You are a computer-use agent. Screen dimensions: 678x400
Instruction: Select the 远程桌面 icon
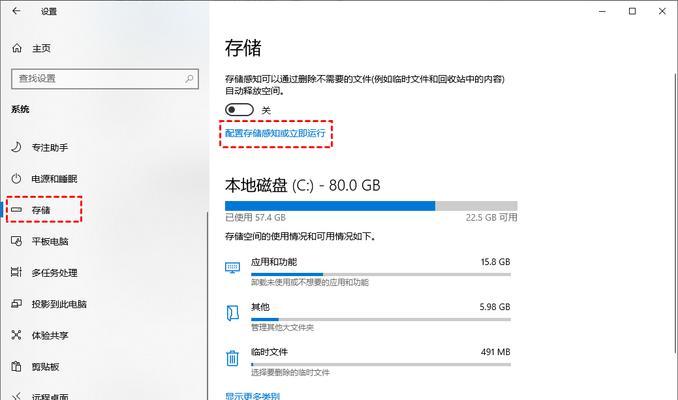coord(16,396)
